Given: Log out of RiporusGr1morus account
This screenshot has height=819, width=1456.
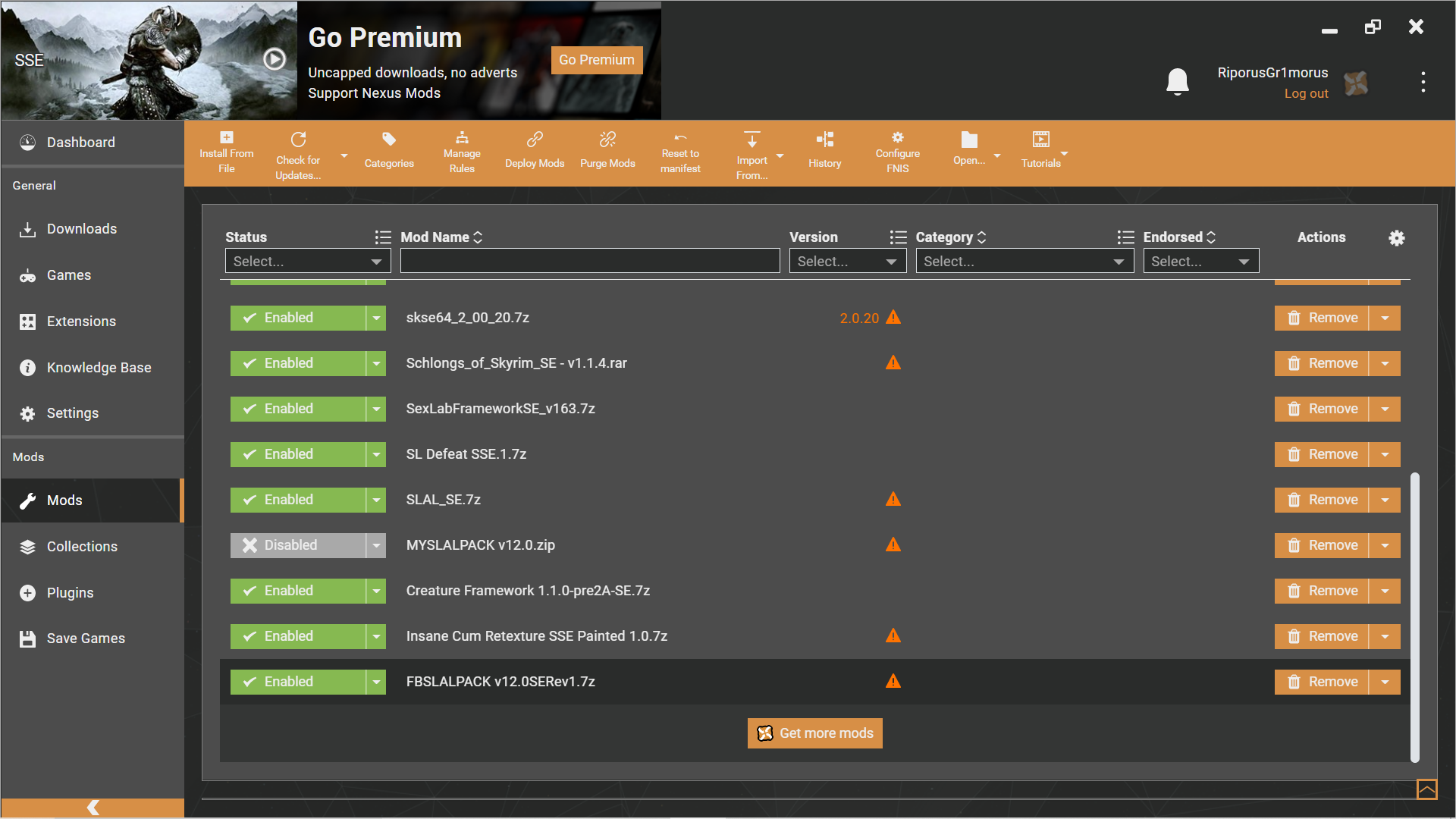Looking at the screenshot, I should click(1306, 93).
